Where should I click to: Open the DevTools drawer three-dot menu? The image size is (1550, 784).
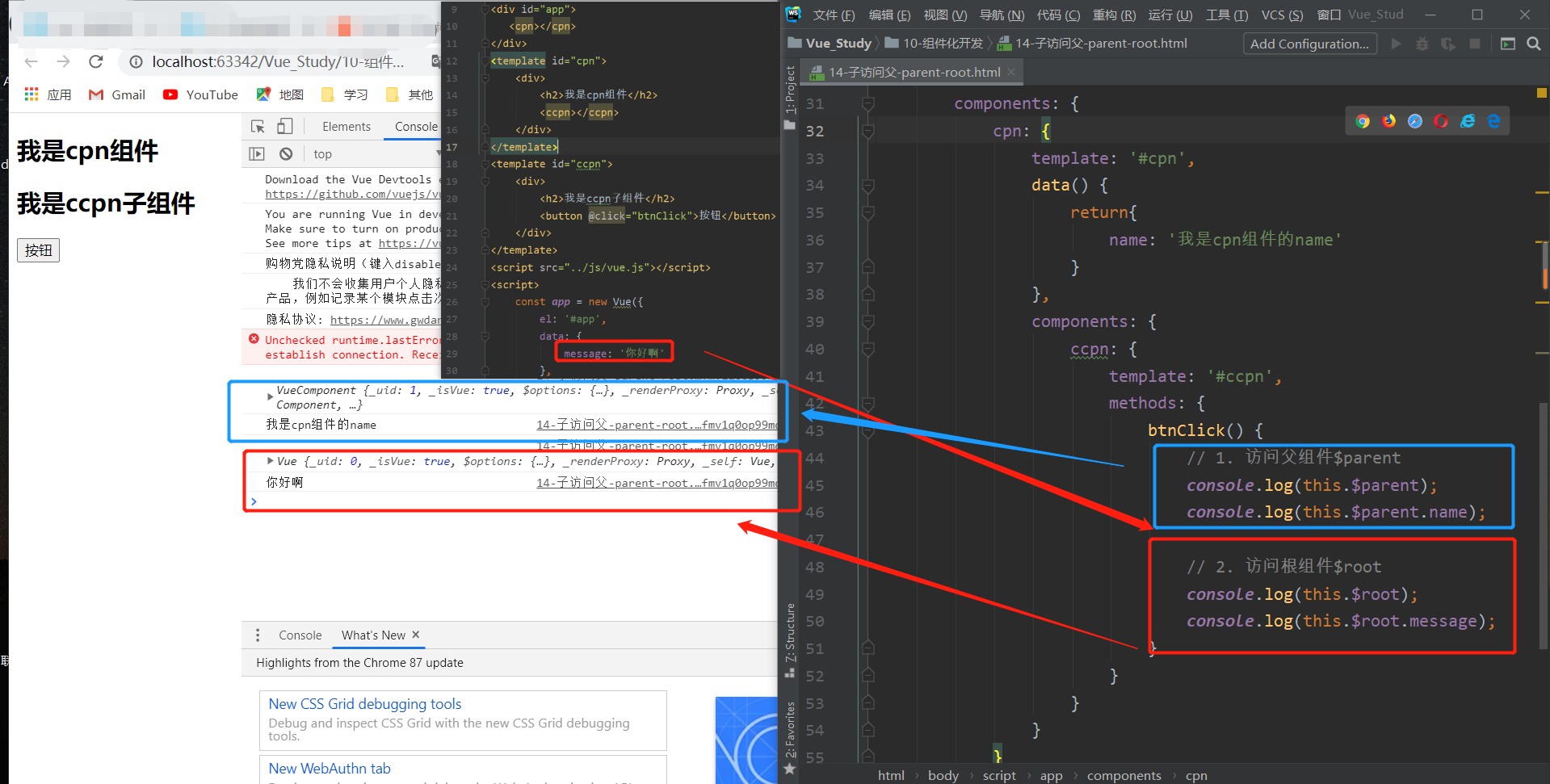(x=258, y=635)
